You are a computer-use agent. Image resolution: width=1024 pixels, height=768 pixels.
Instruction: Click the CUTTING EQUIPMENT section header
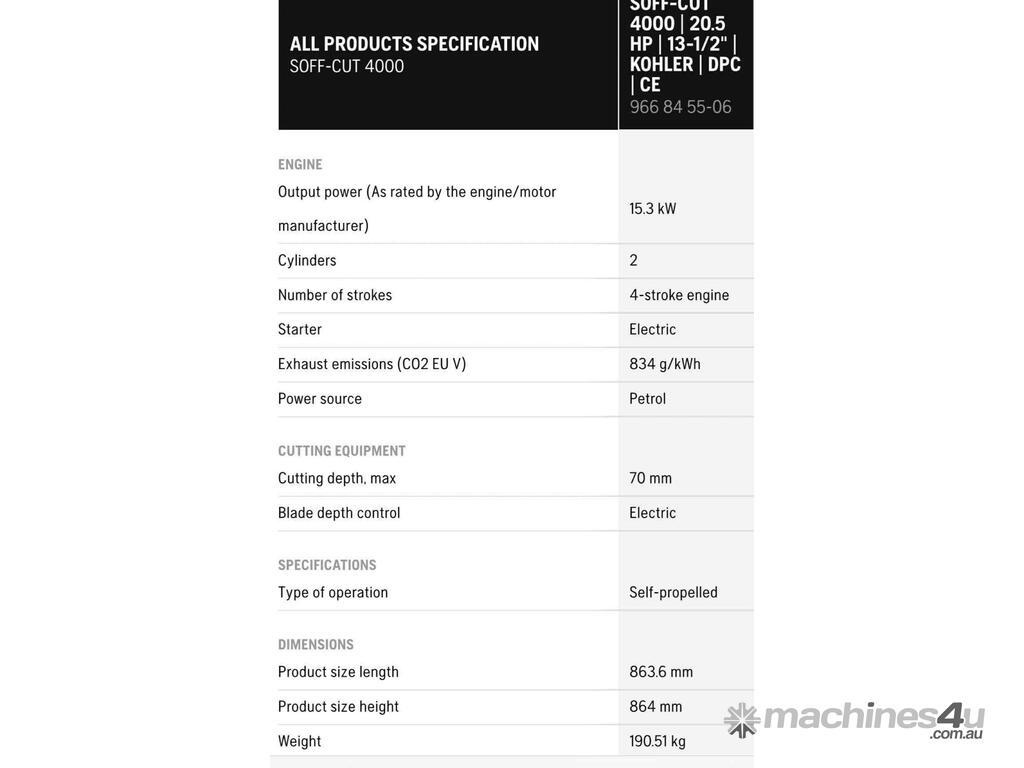pyautogui.click(x=342, y=451)
